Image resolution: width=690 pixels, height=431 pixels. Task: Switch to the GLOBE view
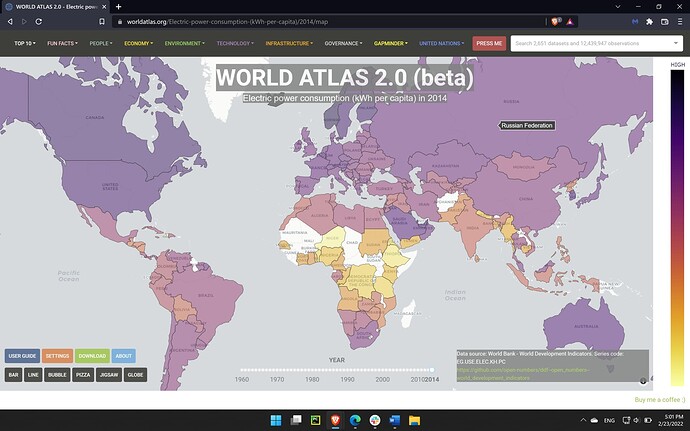pos(135,375)
